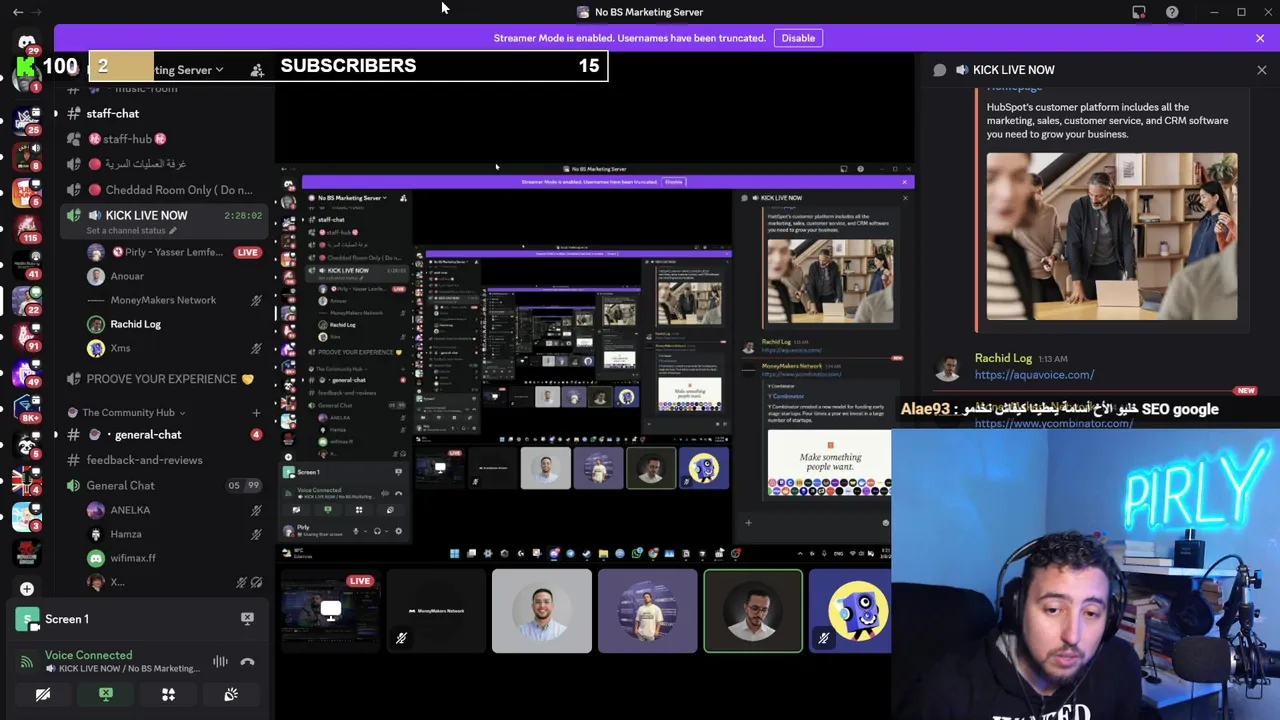This screenshot has height=720, width=1280.
Task: Collapse The Community Hub category
Action: coord(128,412)
